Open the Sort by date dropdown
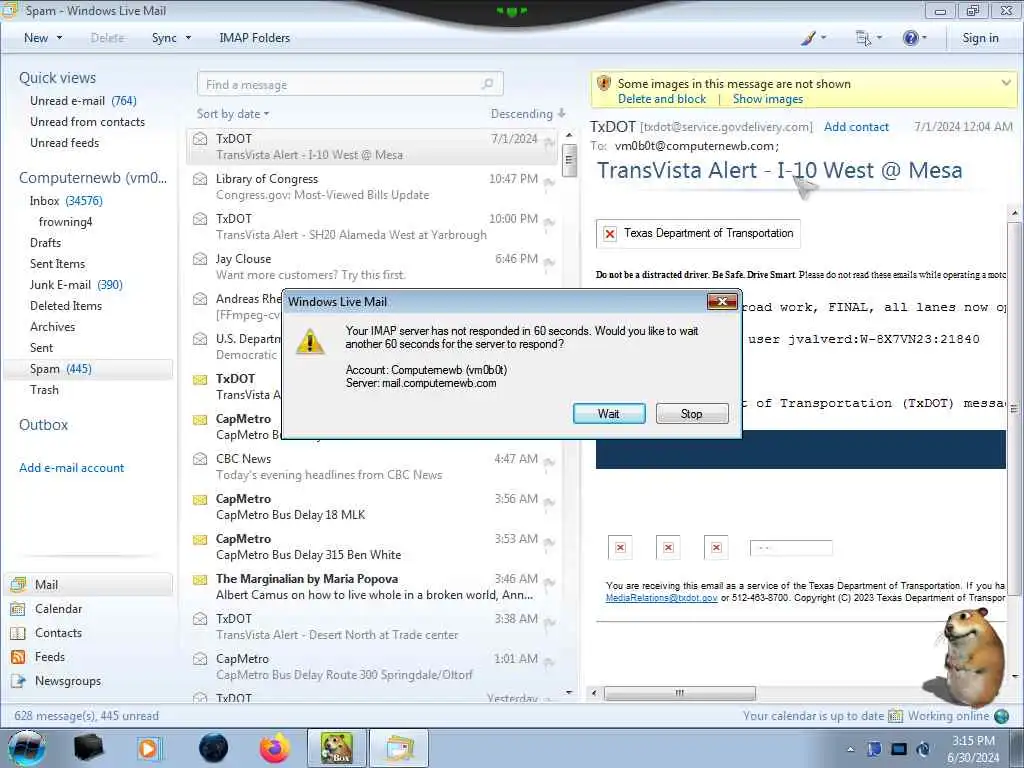This screenshot has height=768, width=1024. [x=233, y=114]
